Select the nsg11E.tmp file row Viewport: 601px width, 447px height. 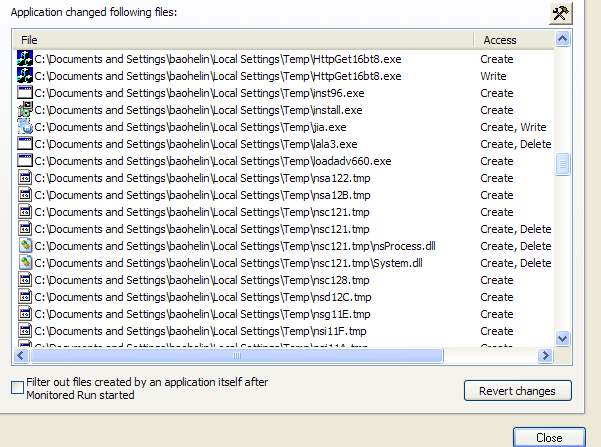click(x=202, y=314)
